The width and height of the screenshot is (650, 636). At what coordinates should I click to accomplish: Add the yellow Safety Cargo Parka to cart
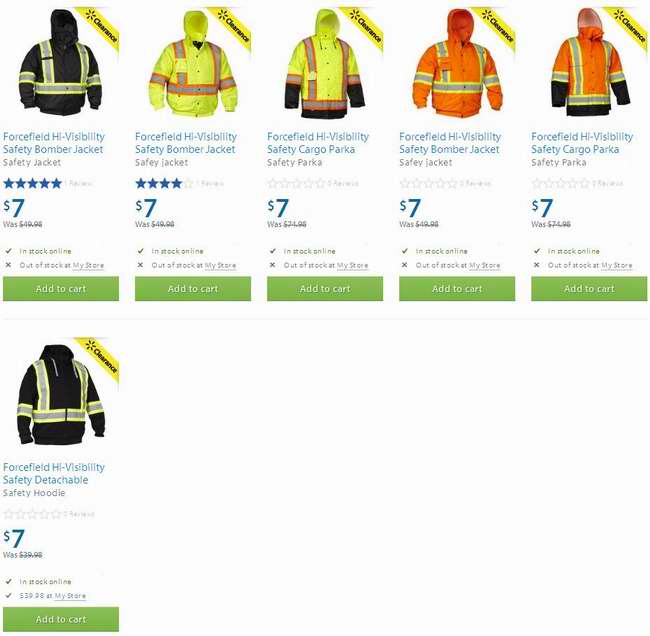pos(325,289)
